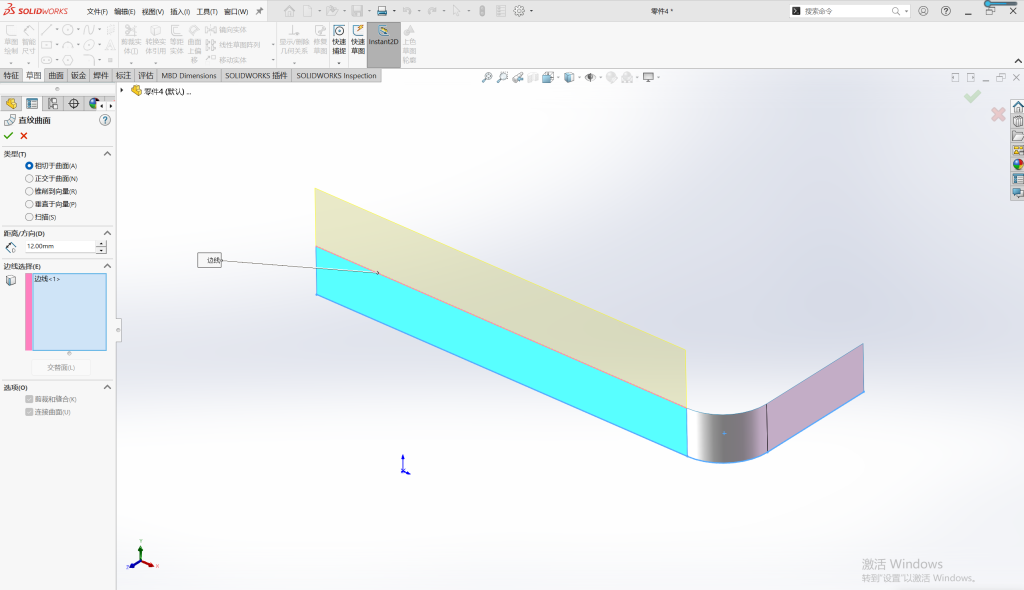Click the Zoom to Fit magnifier icon
The width and height of the screenshot is (1024, 590).
487,78
